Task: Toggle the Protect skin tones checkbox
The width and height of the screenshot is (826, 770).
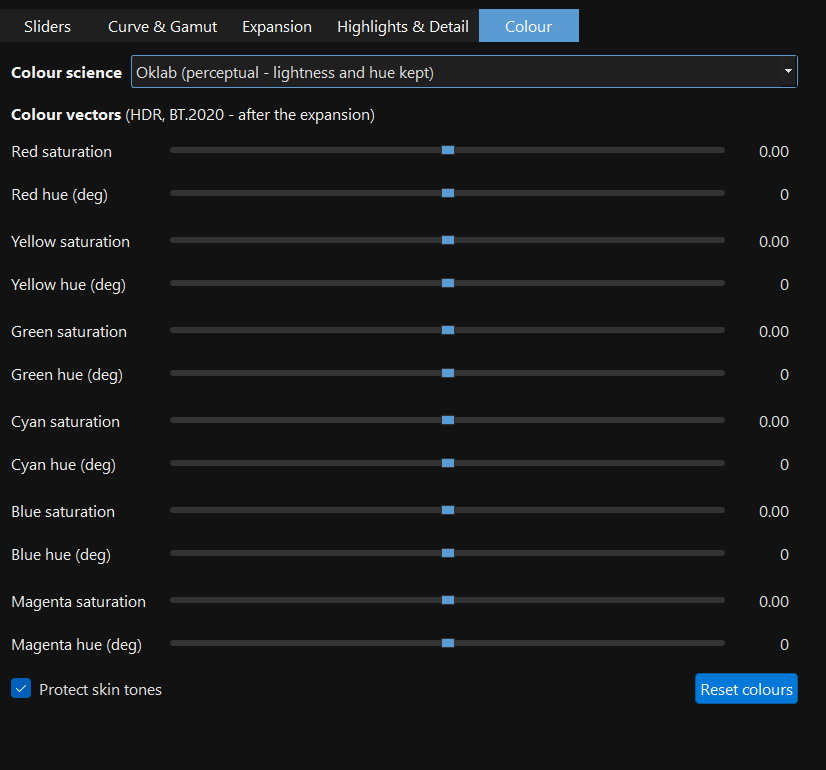Action: pos(21,688)
